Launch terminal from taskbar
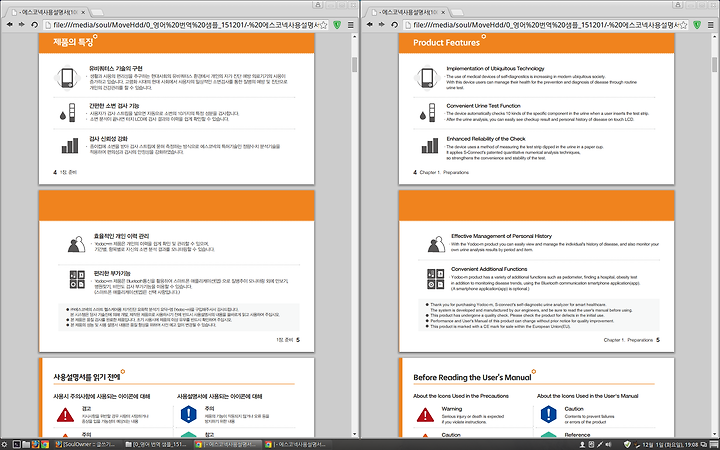The image size is (720, 450). click(17, 444)
